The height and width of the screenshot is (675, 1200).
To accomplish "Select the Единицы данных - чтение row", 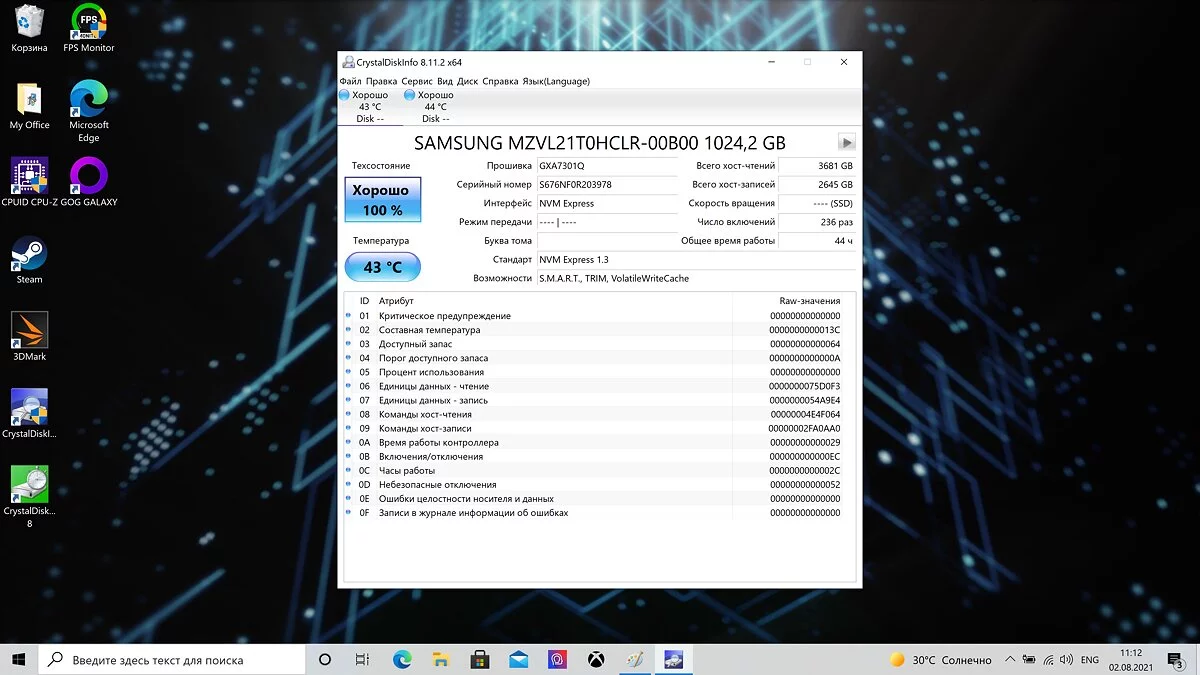I will tap(599, 386).
